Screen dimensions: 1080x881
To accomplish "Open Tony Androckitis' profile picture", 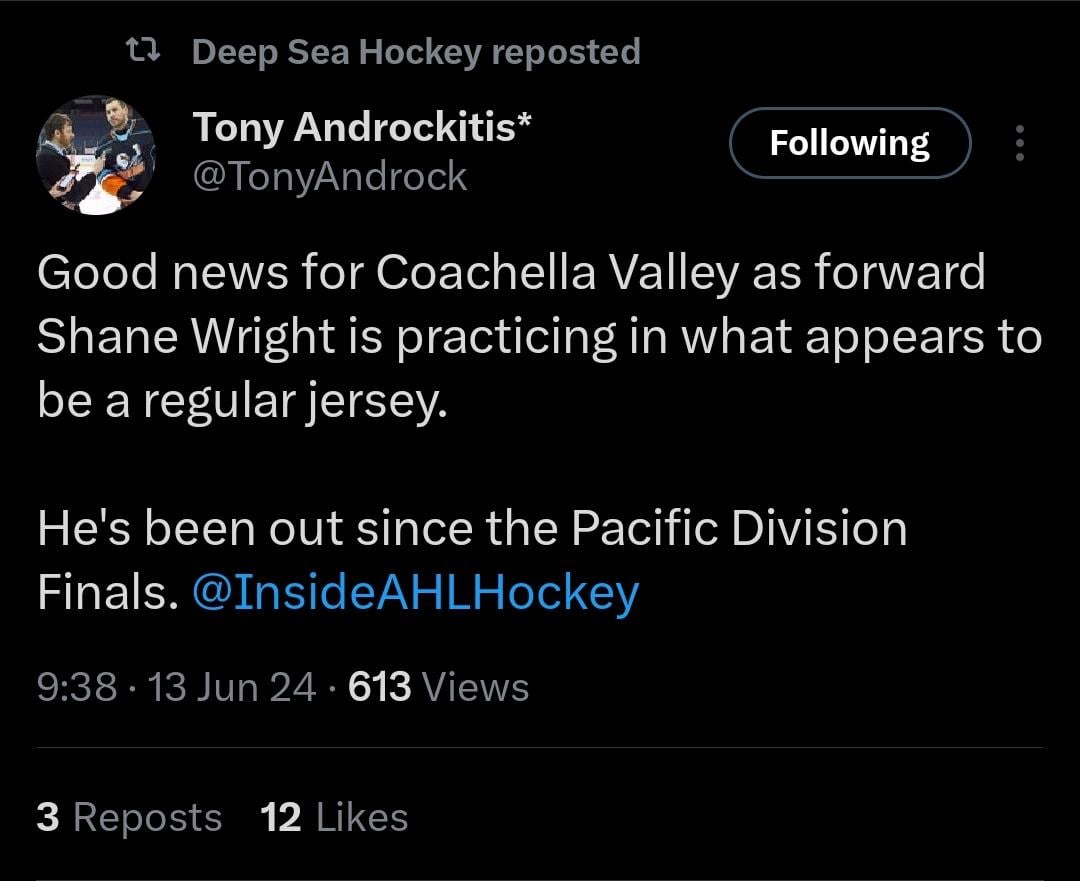I will pyautogui.click(x=96, y=155).
